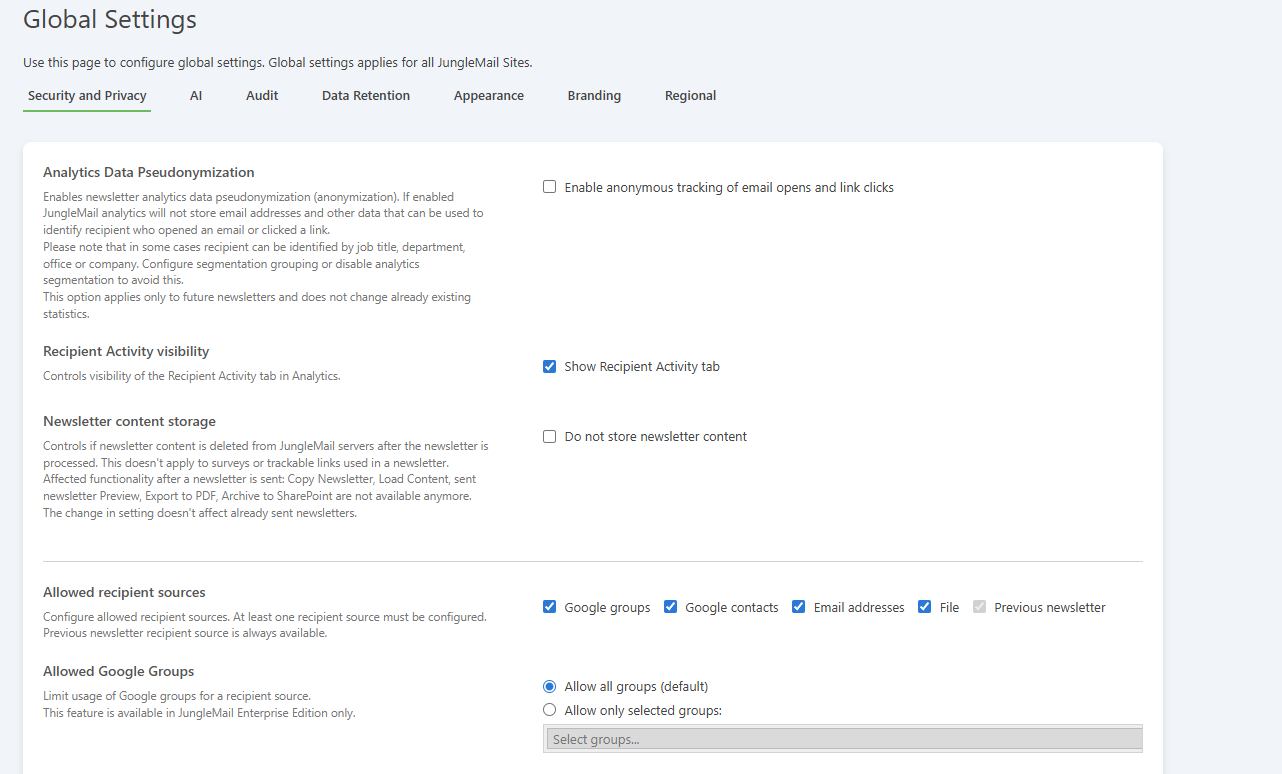Image resolution: width=1282 pixels, height=774 pixels.
Task: Click the Allowed recipient sources heading
Action: (x=124, y=592)
